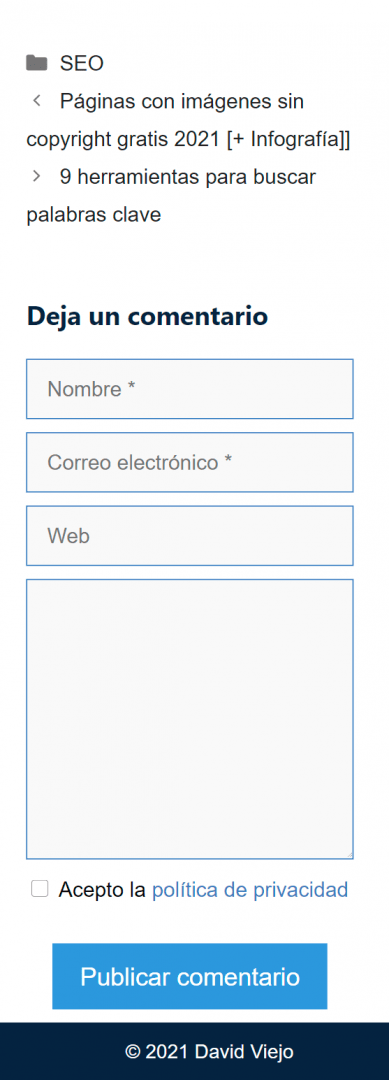Click the left chevron previous-post icon

[x=37, y=101]
